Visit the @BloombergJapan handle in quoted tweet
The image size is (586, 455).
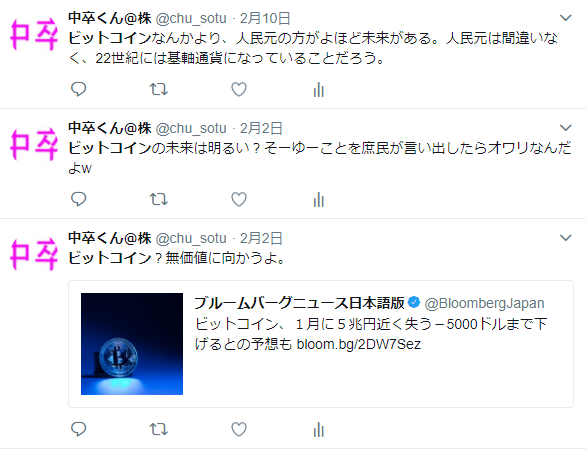pos(484,303)
